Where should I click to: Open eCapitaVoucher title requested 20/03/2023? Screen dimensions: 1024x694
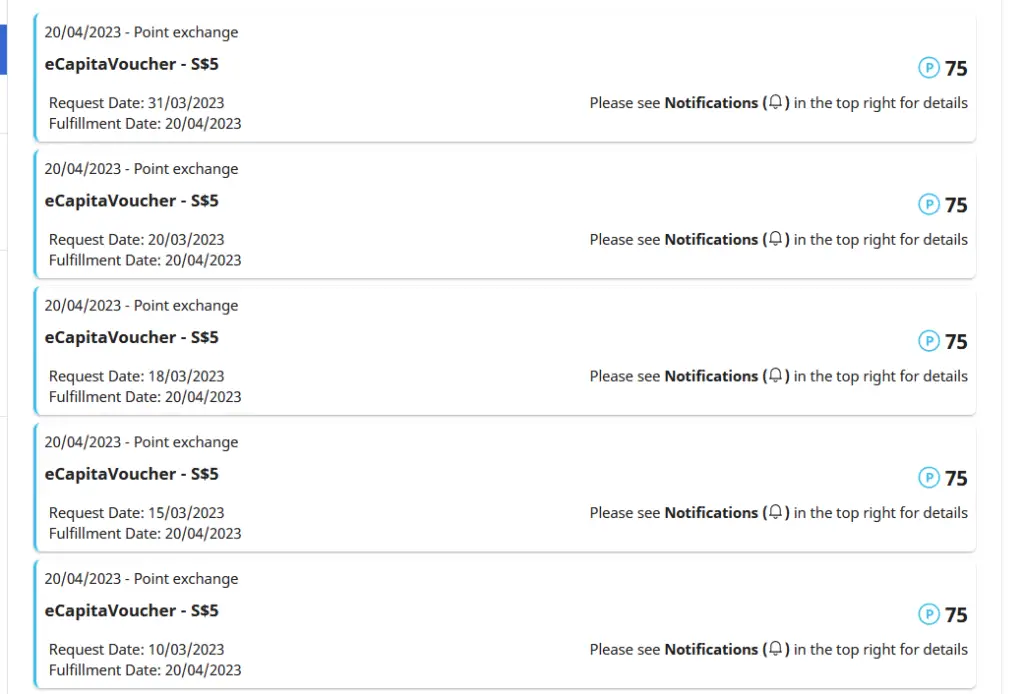pos(131,200)
